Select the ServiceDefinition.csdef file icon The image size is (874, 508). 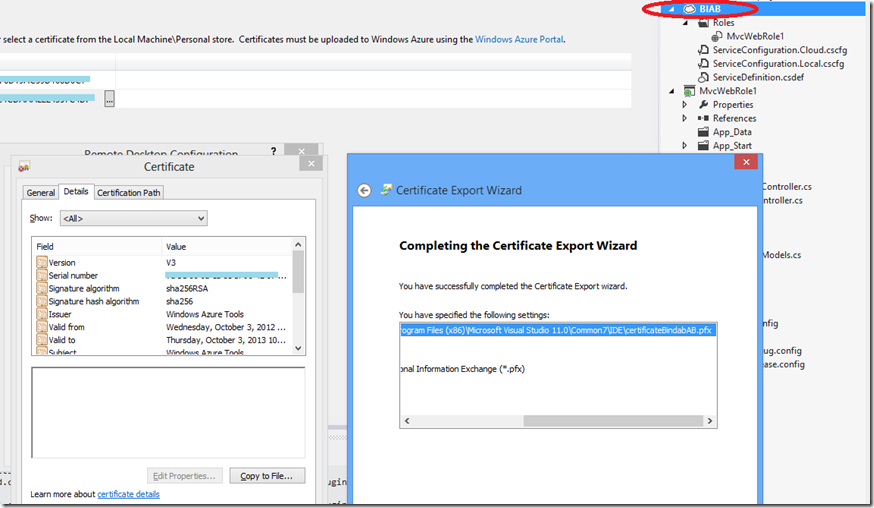(x=703, y=78)
